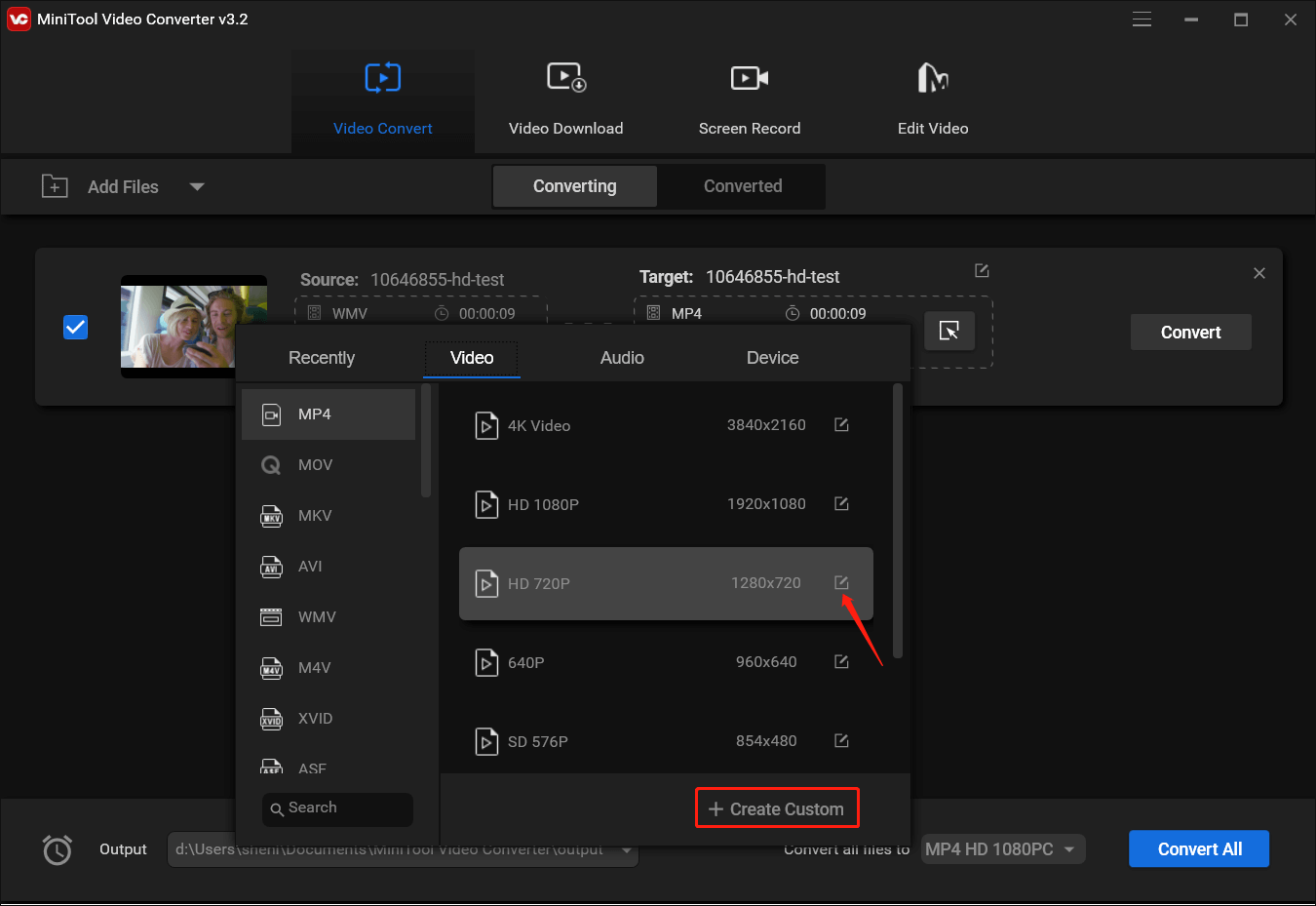Open the Recently format tab

pos(322,358)
